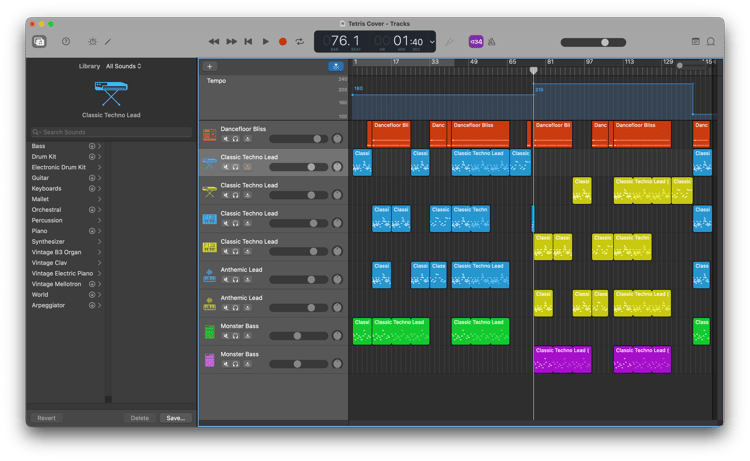This screenshot has width=750, height=461.
Task: Start recording with the red Record button
Action: (x=283, y=42)
